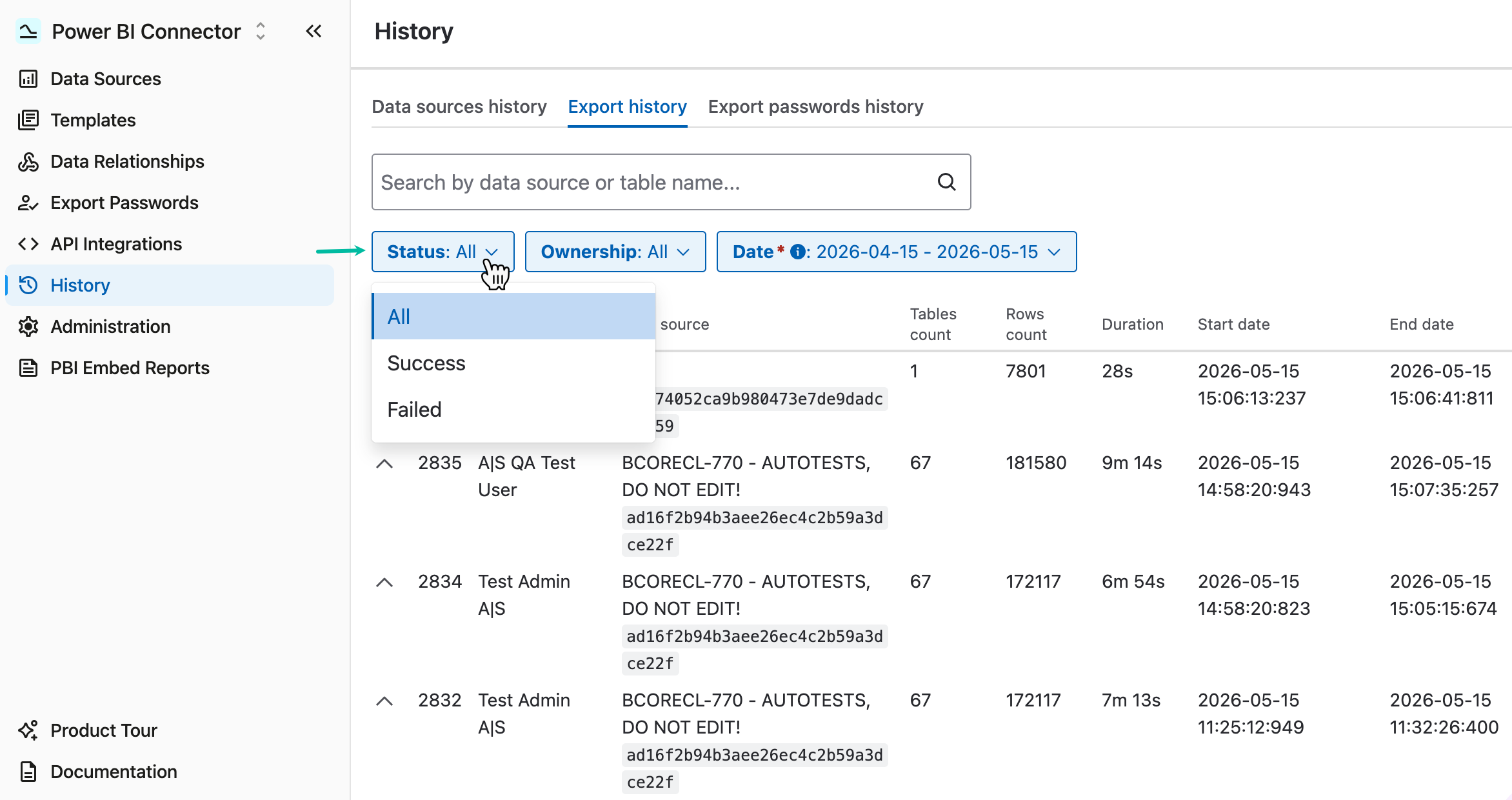This screenshot has width=1512, height=800.
Task: Select the Export history tab
Action: (627, 106)
